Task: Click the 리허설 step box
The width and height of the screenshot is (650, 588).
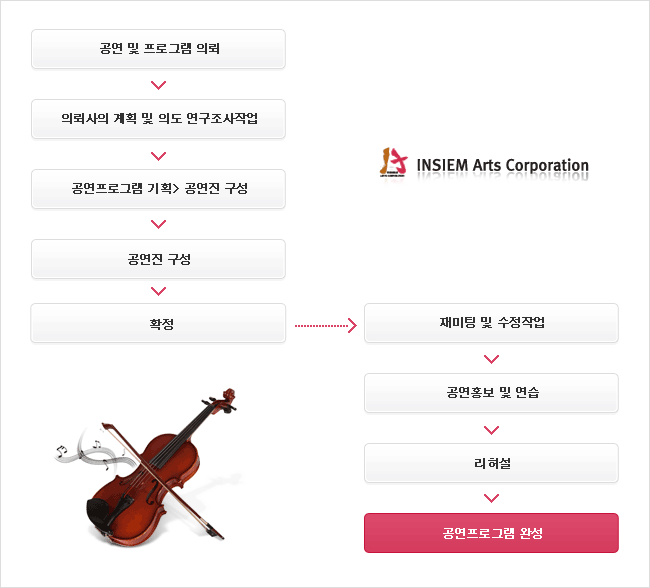Action: click(491, 463)
